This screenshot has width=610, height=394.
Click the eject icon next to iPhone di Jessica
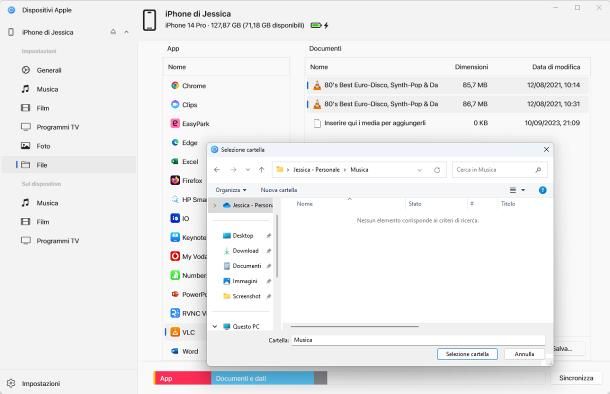coord(113,32)
